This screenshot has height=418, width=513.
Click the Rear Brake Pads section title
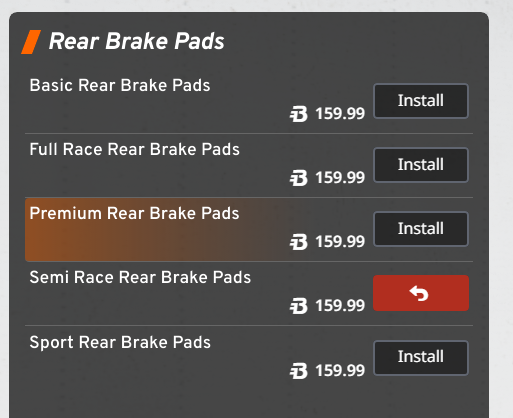137,41
